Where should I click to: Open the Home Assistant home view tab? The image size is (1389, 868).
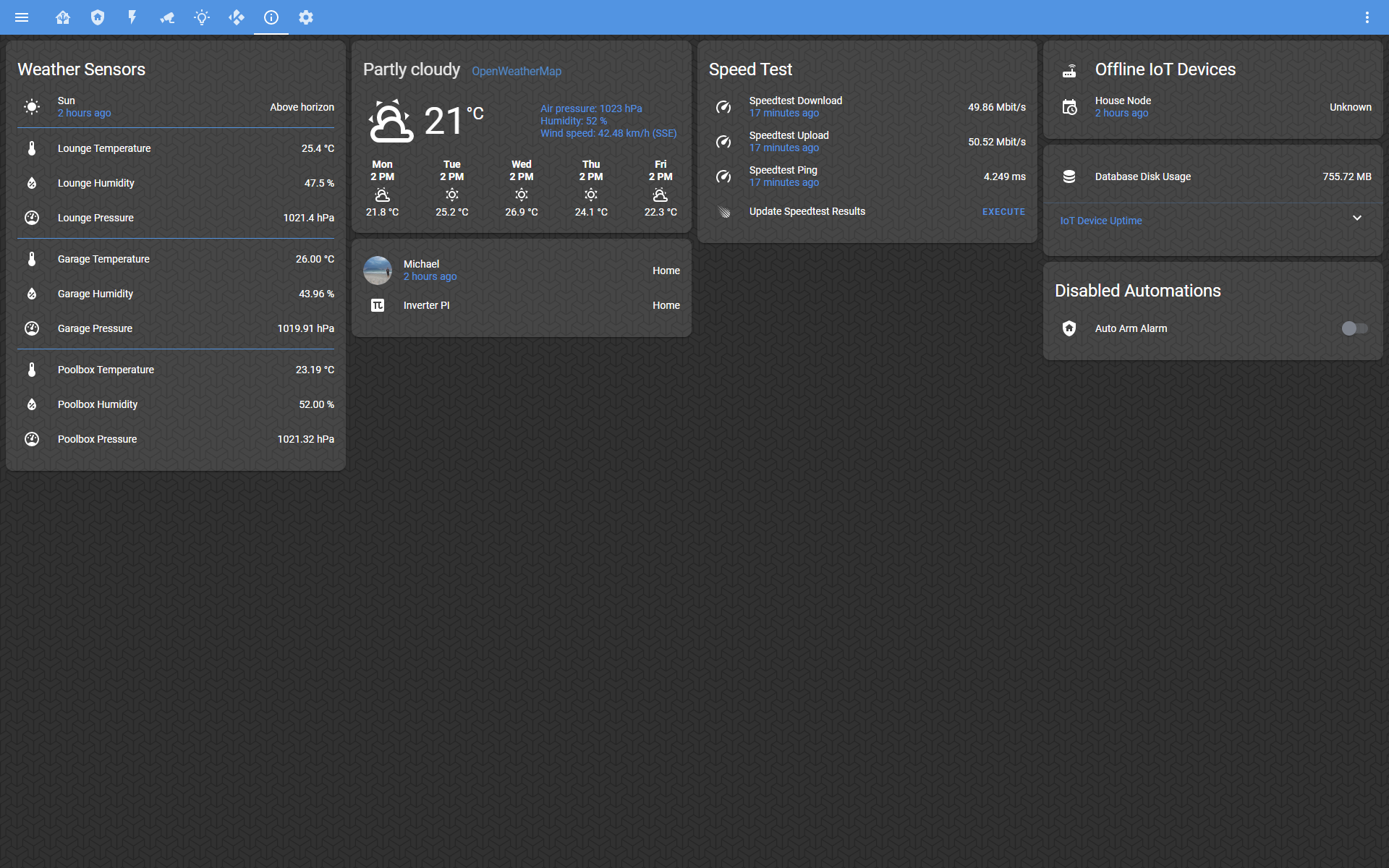tap(63, 17)
